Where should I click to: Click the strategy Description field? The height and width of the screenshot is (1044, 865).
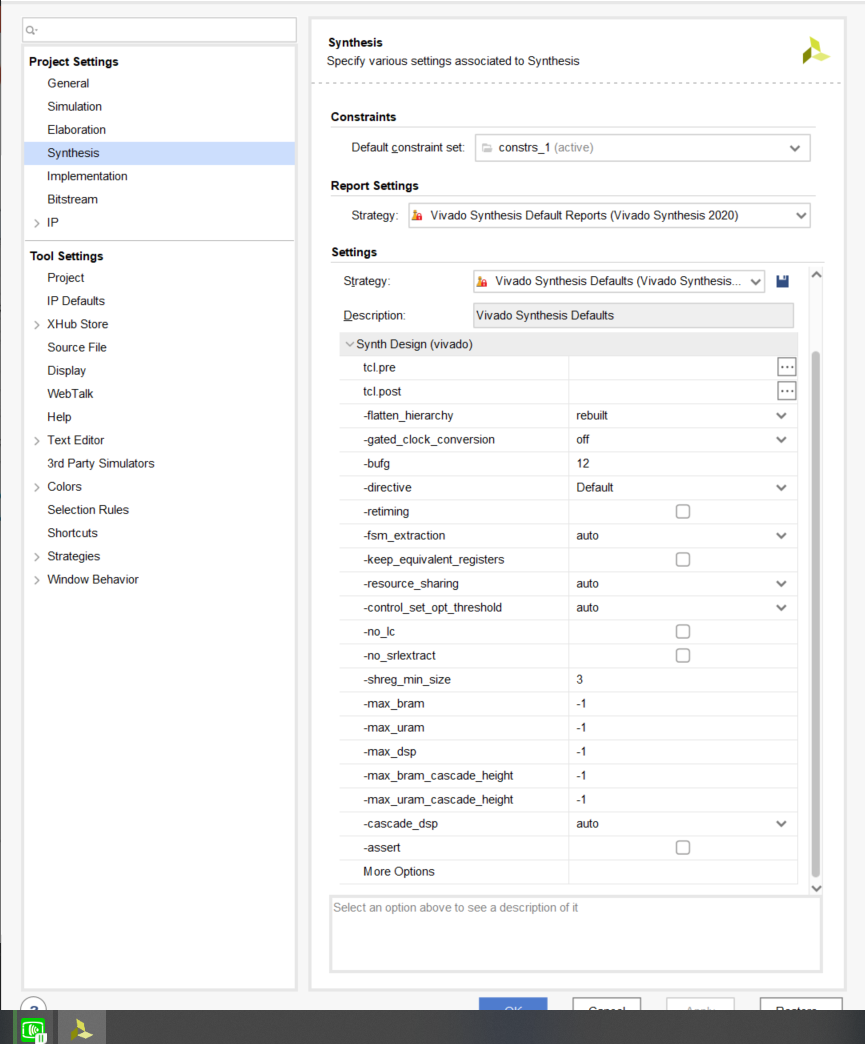point(633,316)
